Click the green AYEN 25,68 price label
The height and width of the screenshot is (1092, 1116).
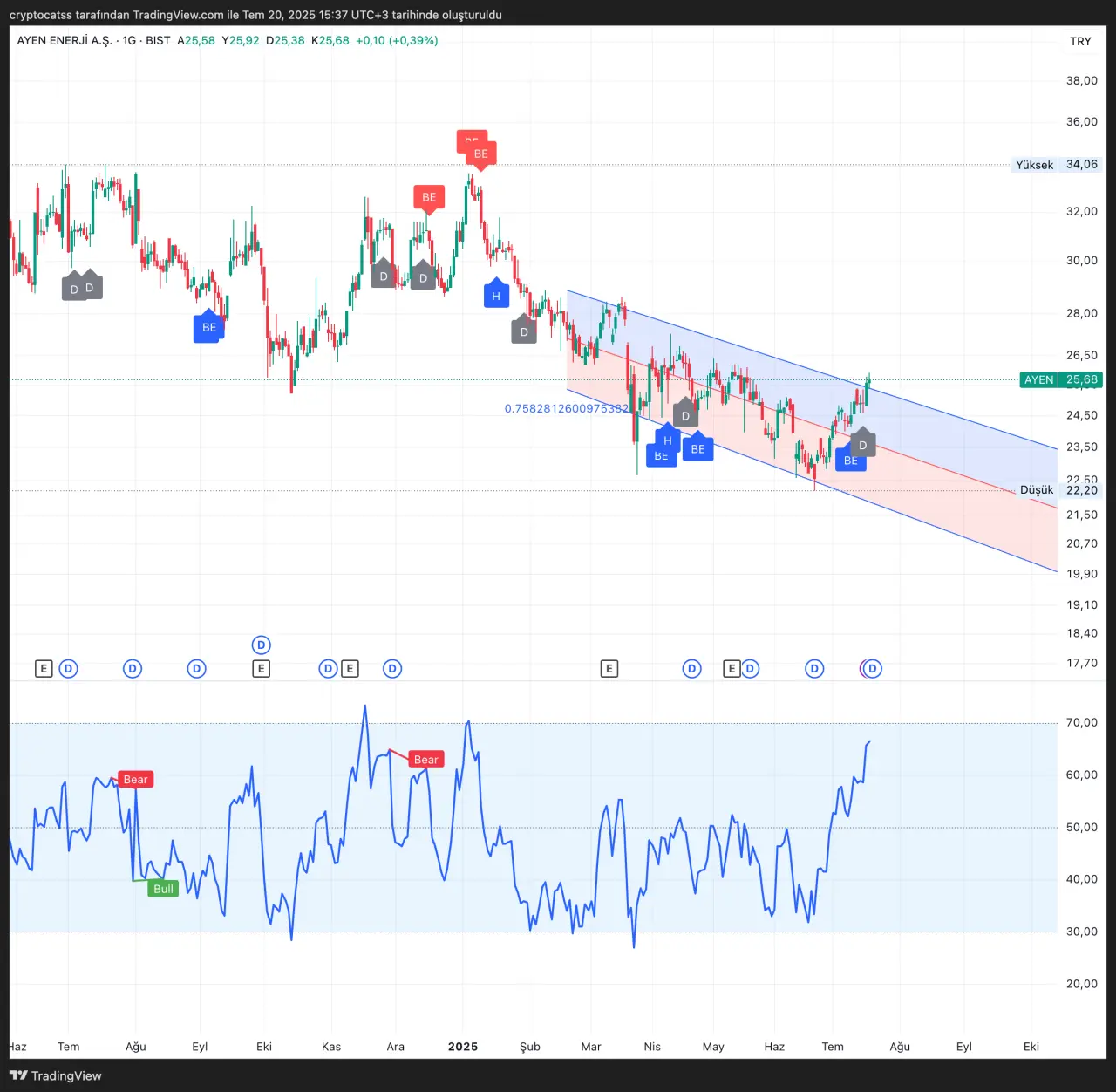pyautogui.click(x=1061, y=379)
